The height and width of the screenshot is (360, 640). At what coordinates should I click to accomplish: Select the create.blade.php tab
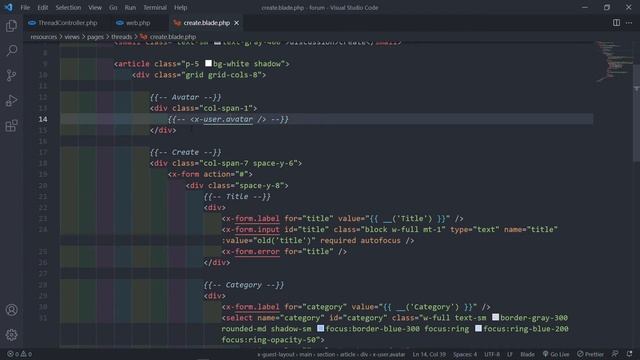click(207, 23)
